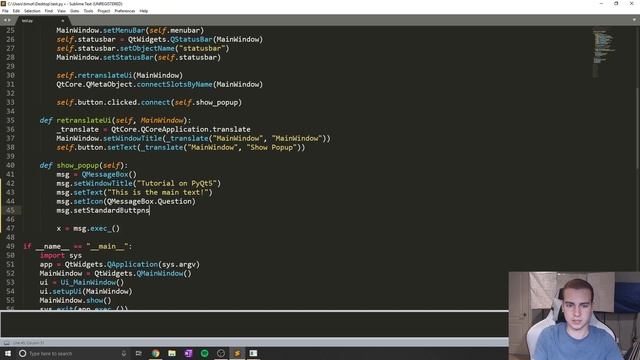Click the "Tutorial on PyQt5" string

coord(179,183)
